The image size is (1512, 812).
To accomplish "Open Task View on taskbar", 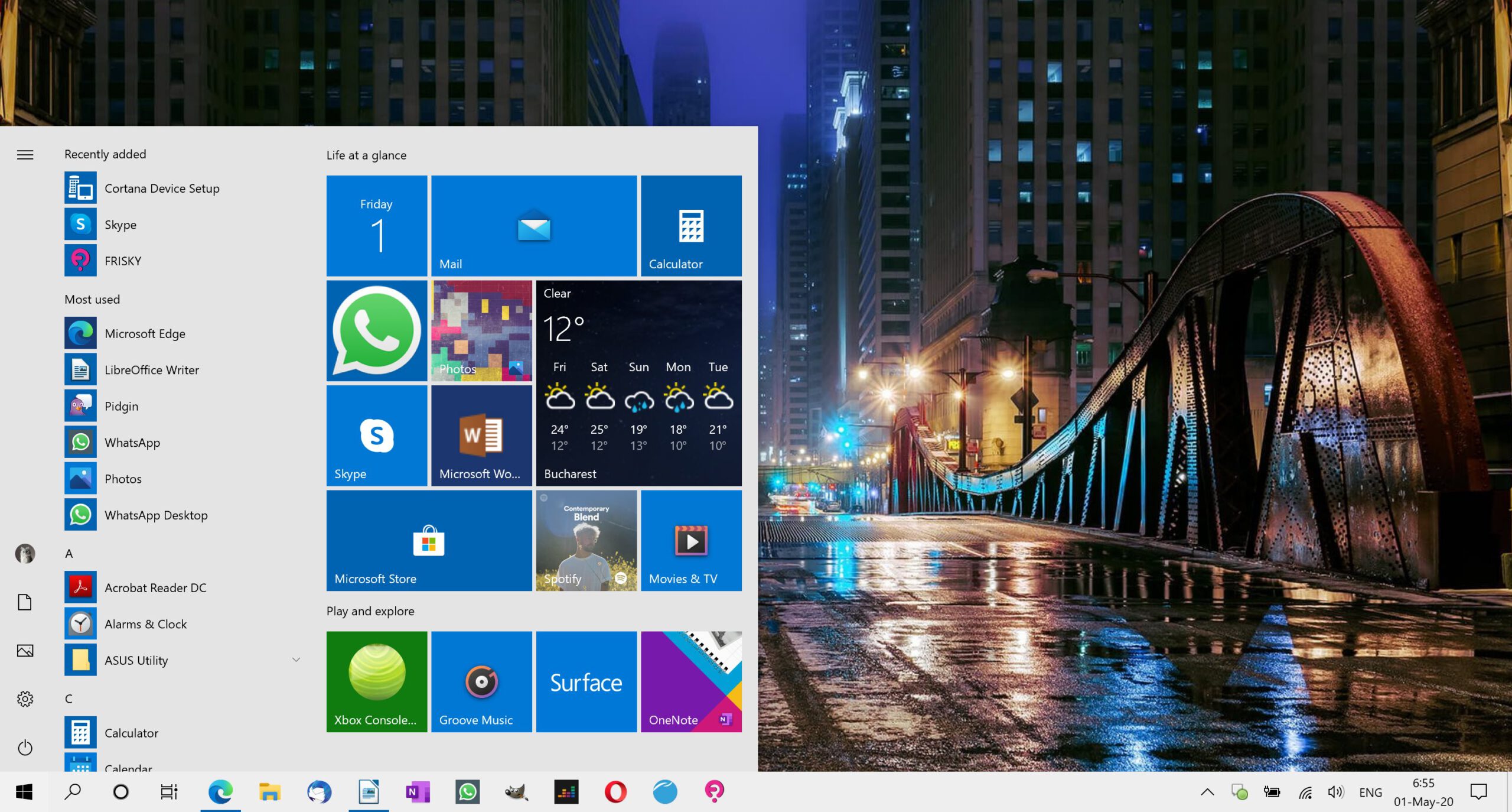I will point(170,792).
